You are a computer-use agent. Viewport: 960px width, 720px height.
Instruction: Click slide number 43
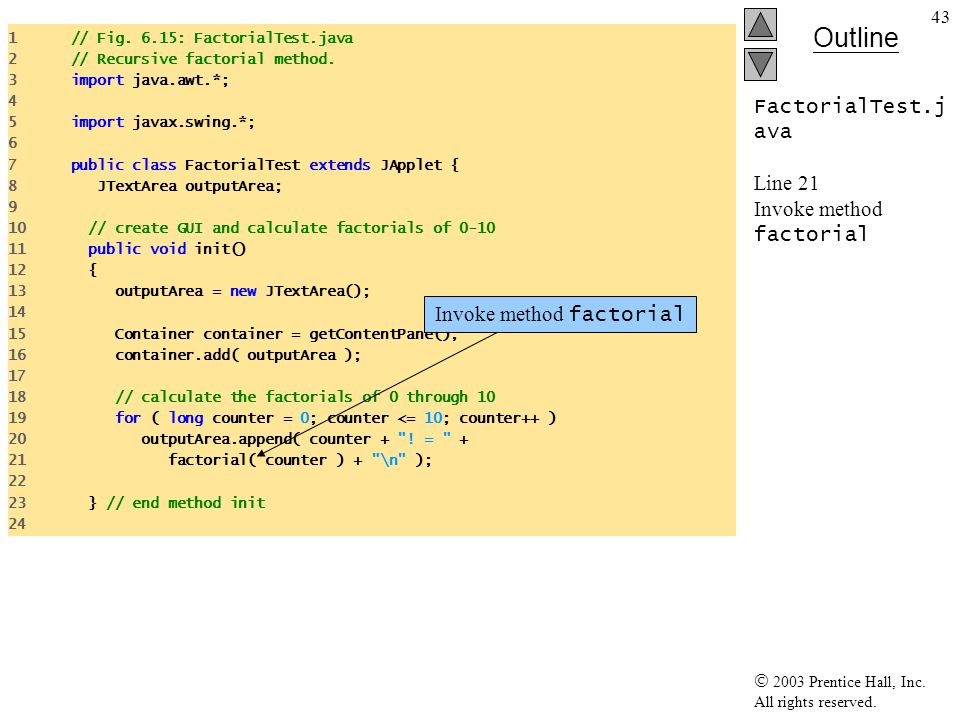(x=940, y=17)
